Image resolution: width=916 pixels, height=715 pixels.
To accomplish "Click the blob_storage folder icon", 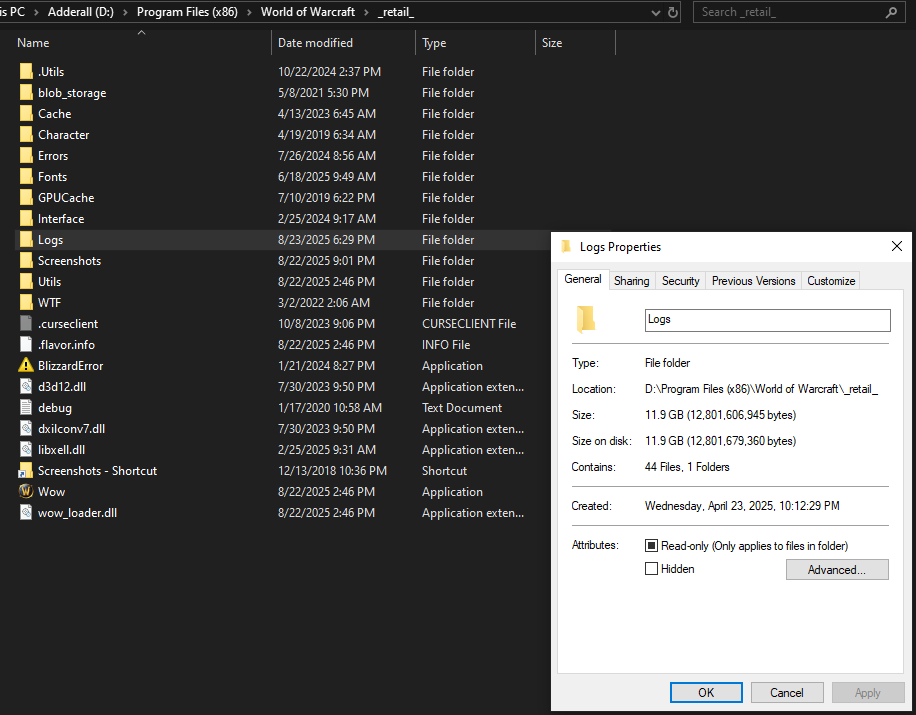I will [x=26, y=92].
